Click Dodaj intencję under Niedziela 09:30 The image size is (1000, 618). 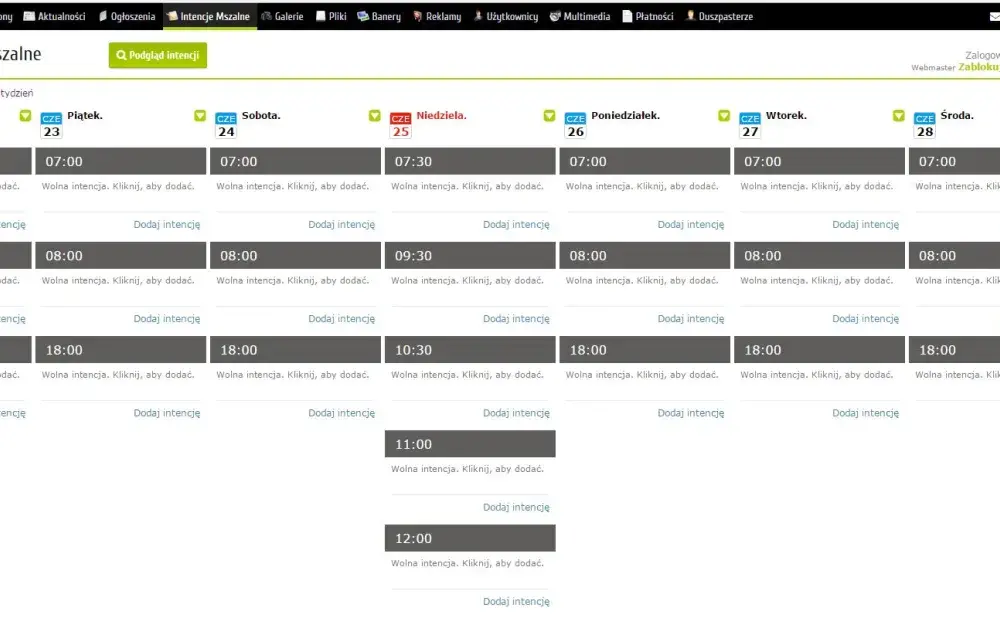[516, 319]
